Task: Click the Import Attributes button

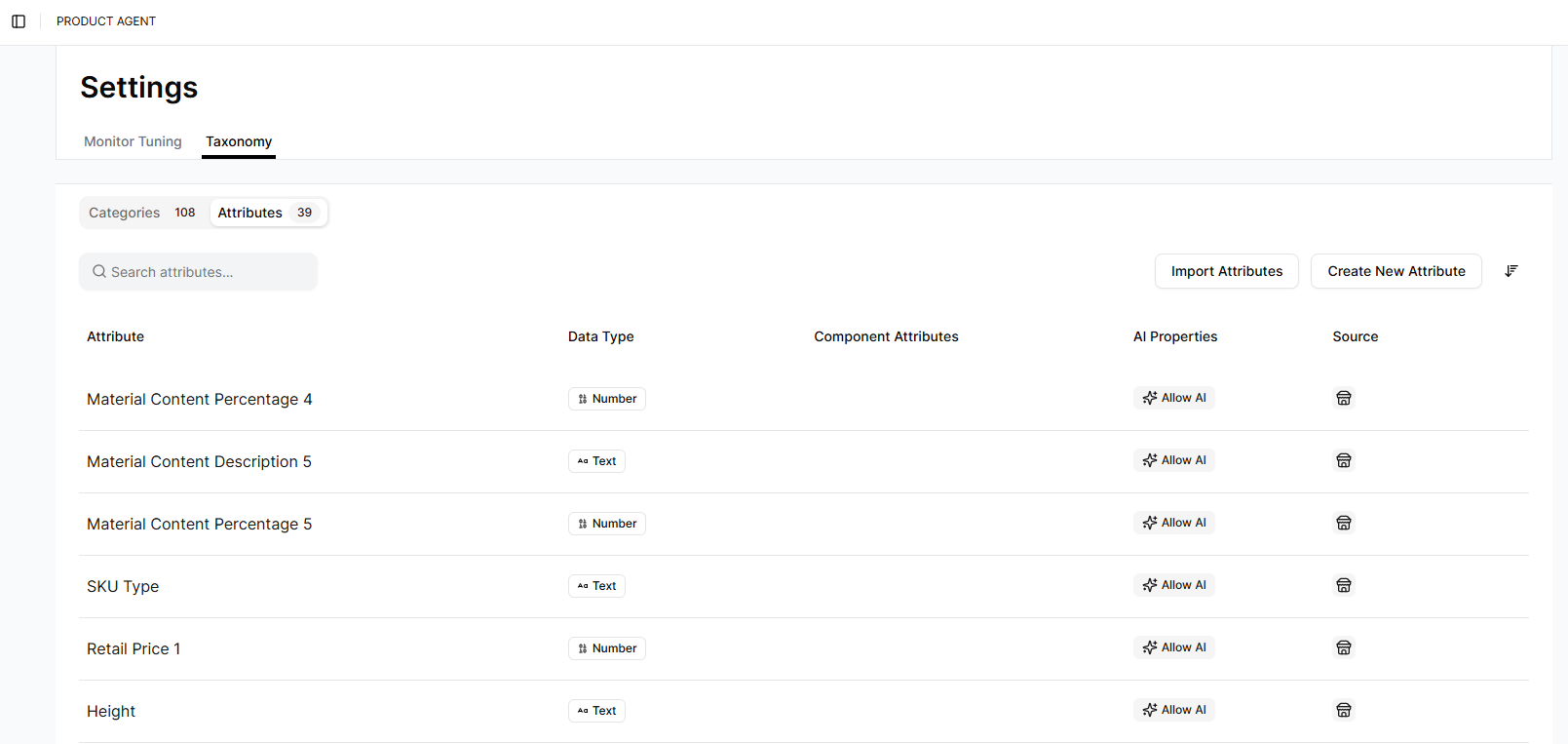Action: click(x=1227, y=271)
